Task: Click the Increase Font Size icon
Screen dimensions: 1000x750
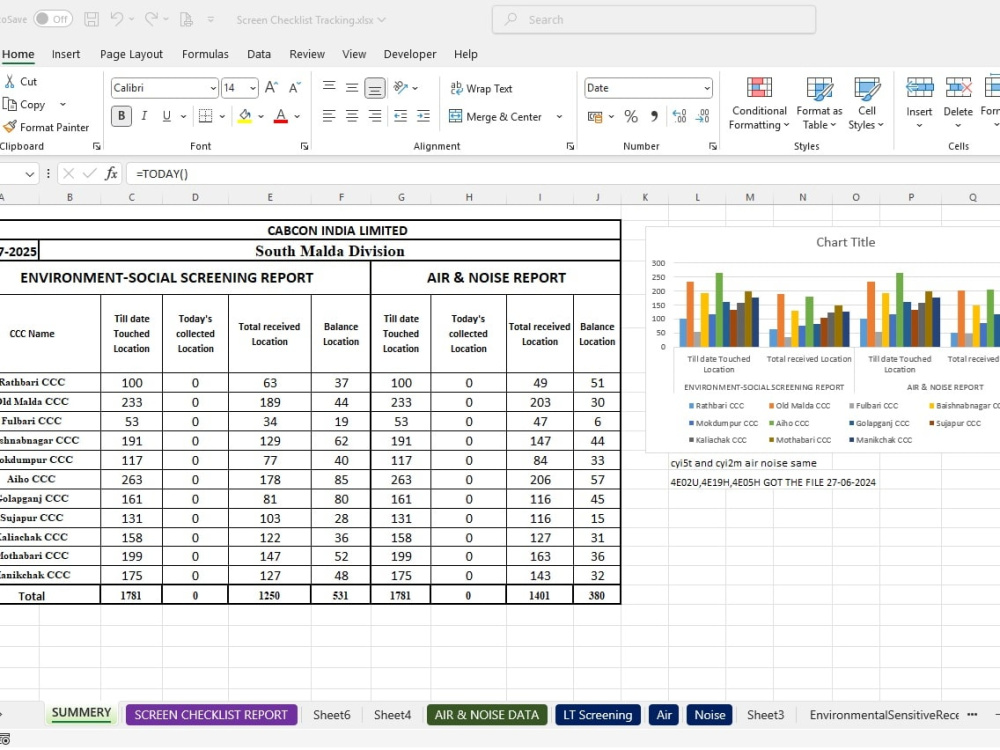Action: (271, 87)
